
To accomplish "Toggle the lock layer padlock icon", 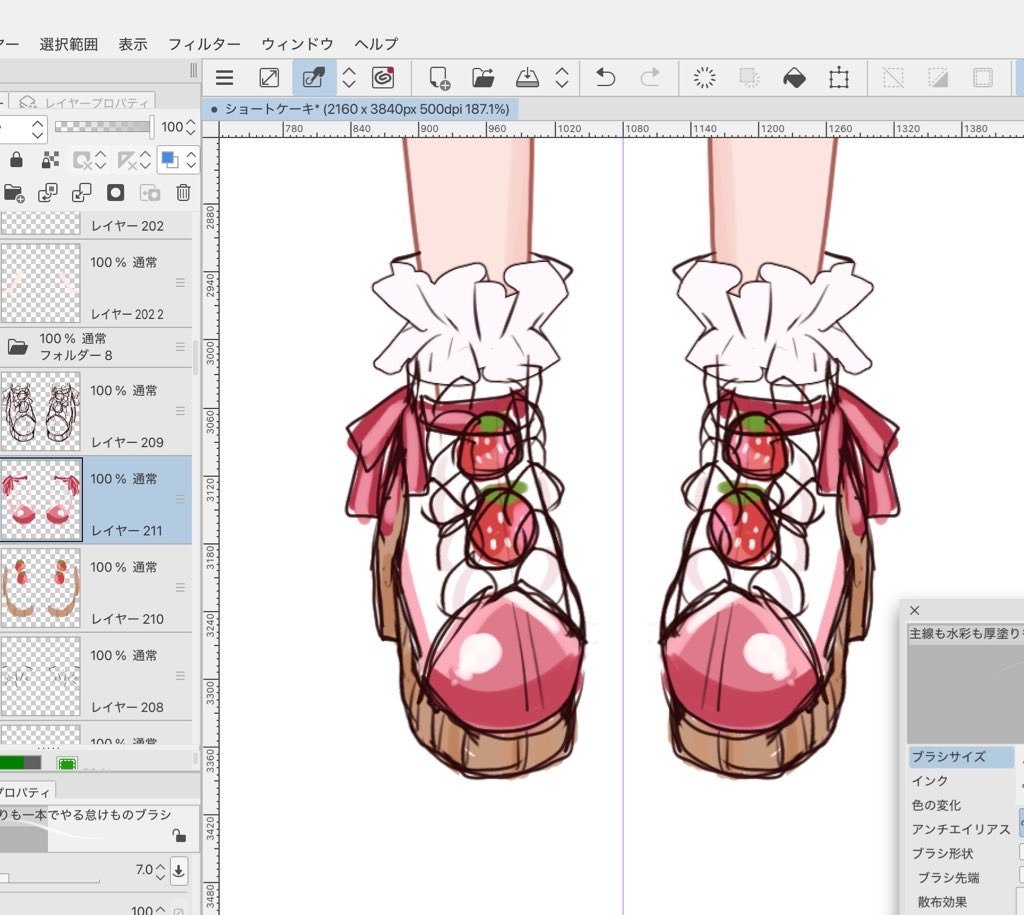I will click(x=16, y=160).
